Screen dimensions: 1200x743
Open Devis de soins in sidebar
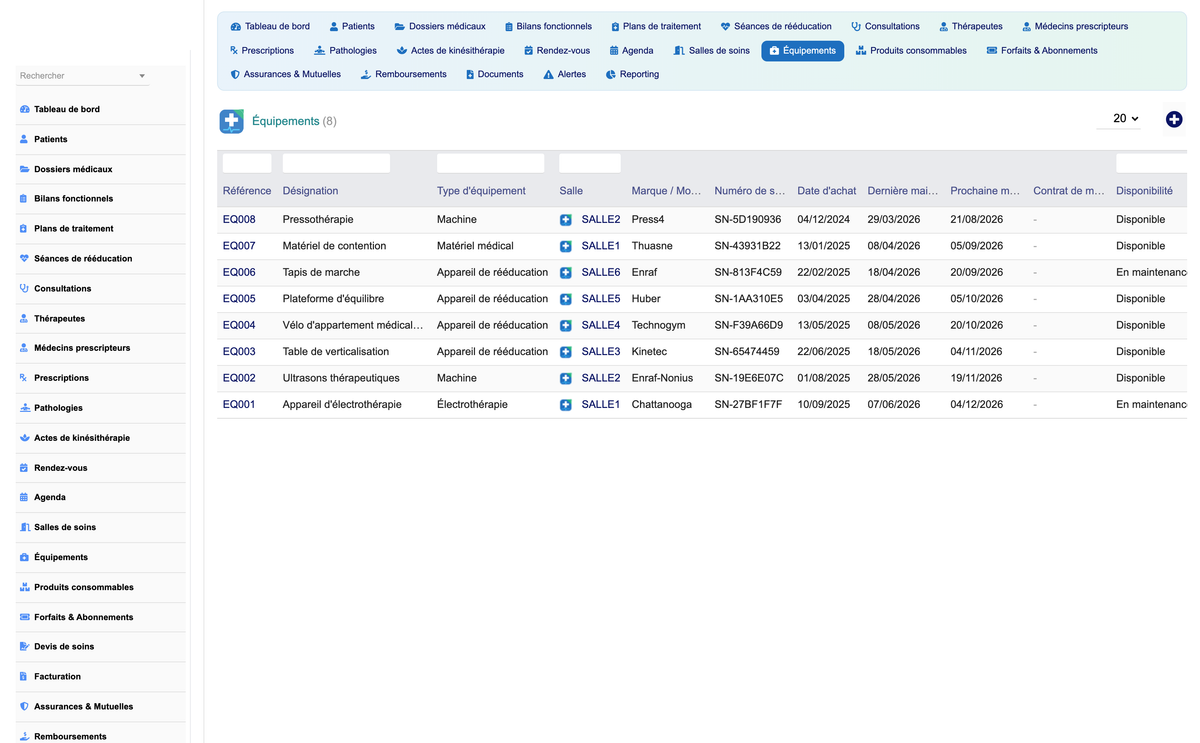[64, 647]
